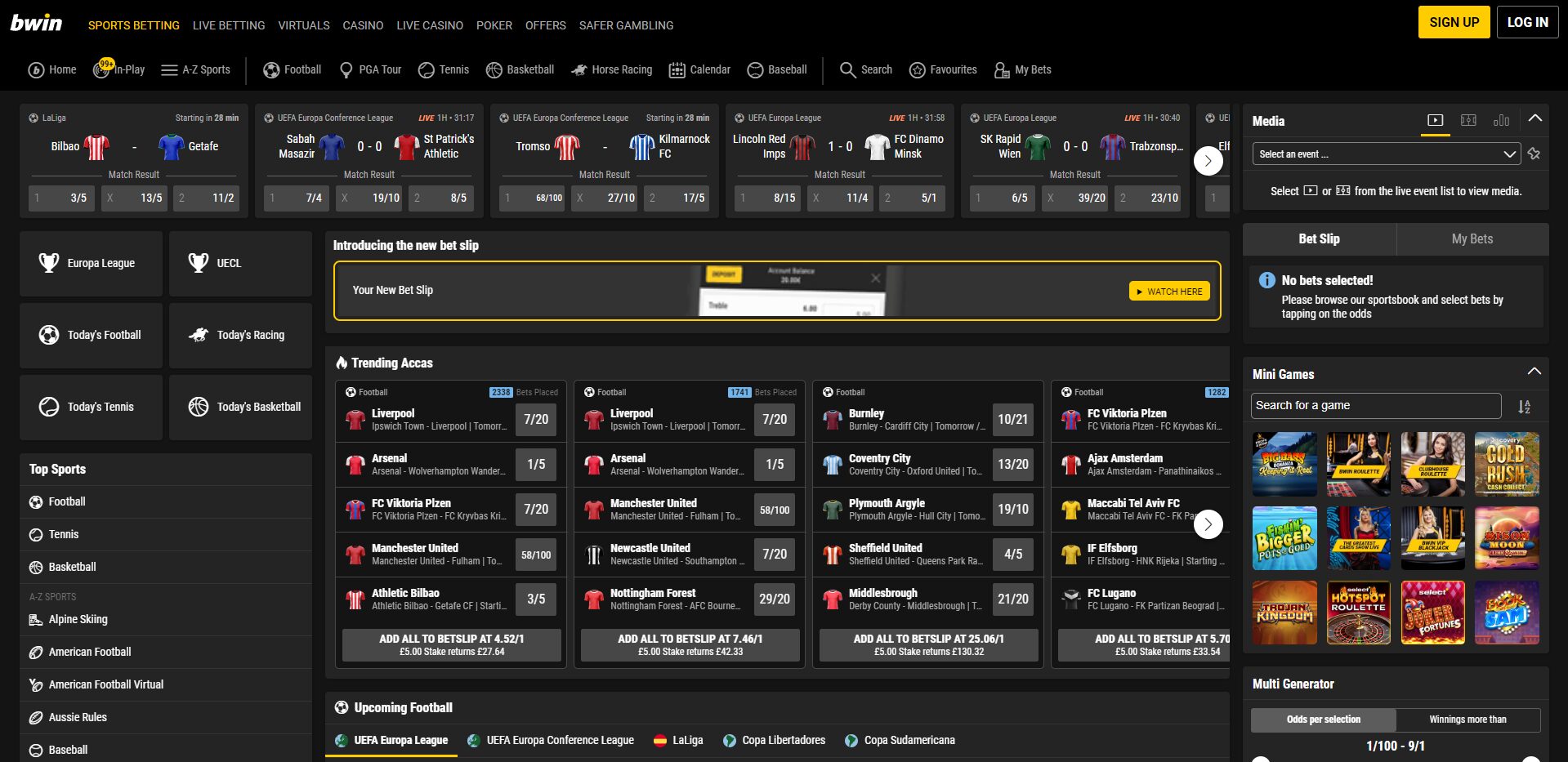Select Getafe win odds 11/2
1568x762 pixels.
click(207, 198)
